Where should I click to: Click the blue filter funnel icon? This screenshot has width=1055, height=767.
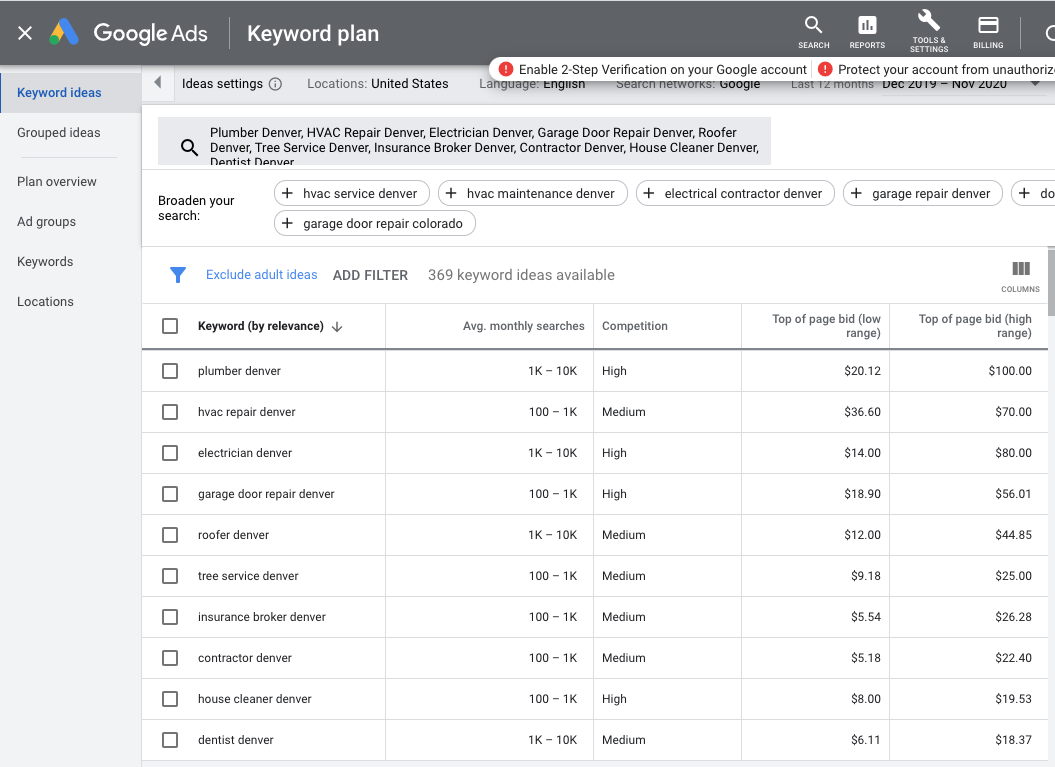(178, 275)
